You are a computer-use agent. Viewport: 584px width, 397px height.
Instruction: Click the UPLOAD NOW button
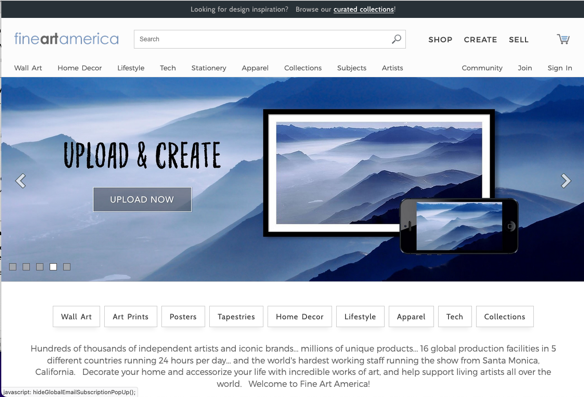pos(142,200)
